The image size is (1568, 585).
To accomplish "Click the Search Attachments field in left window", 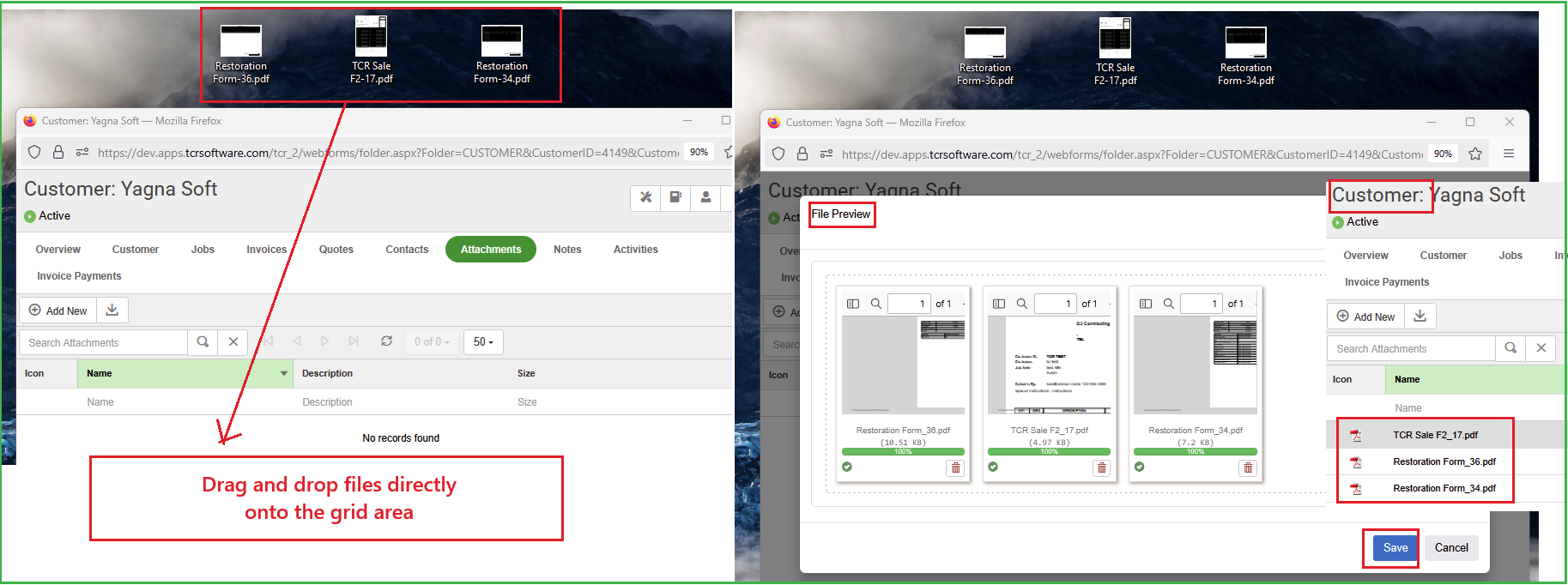I will [103, 342].
